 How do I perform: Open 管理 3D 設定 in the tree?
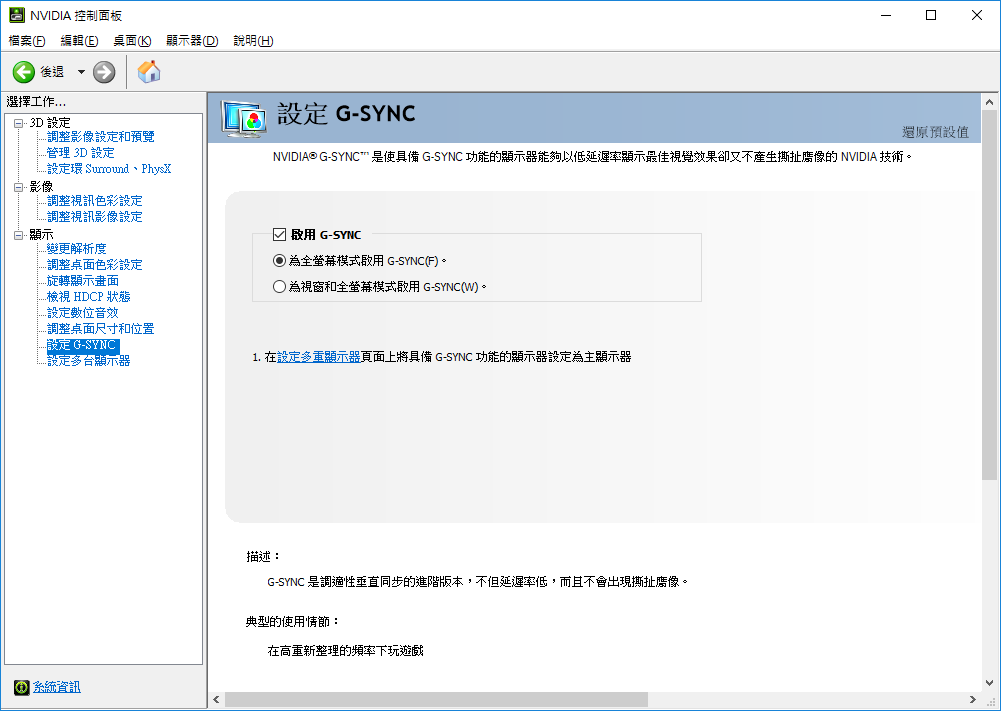click(80, 153)
